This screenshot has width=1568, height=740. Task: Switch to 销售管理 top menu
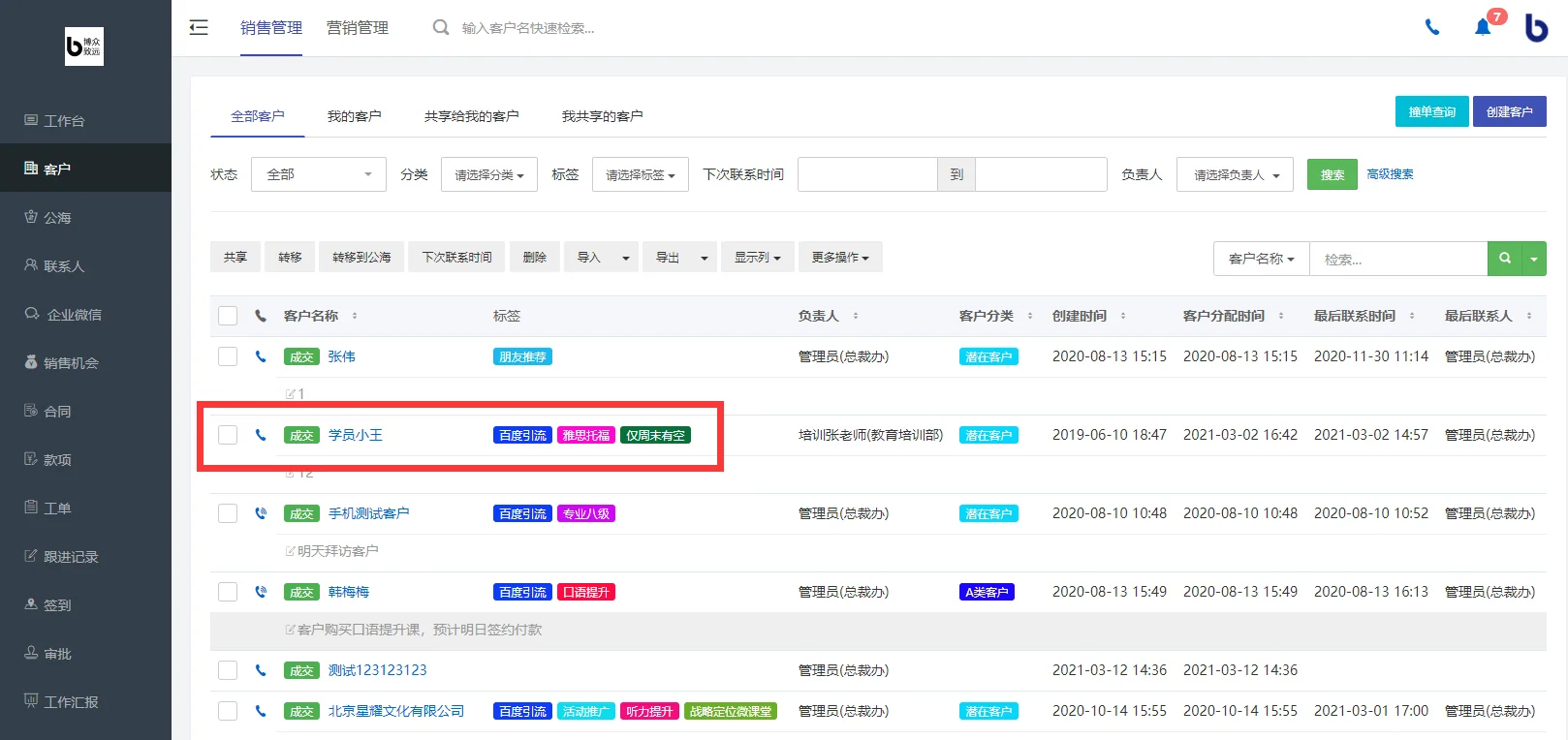pyautogui.click(x=271, y=28)
